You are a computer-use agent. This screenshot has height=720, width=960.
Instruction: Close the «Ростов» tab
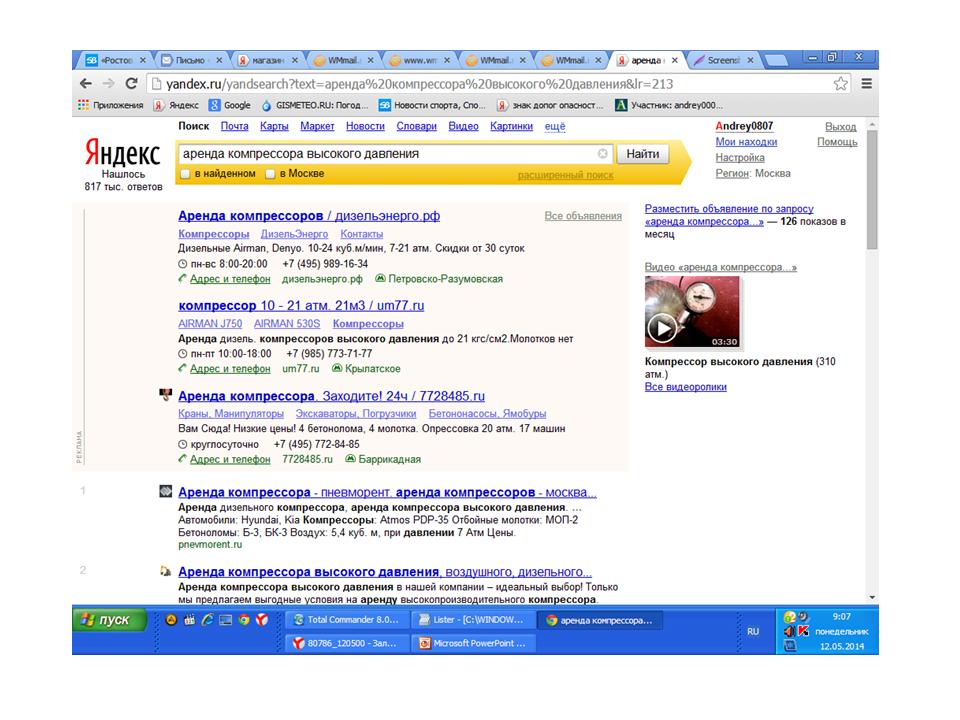click(143, 60)
